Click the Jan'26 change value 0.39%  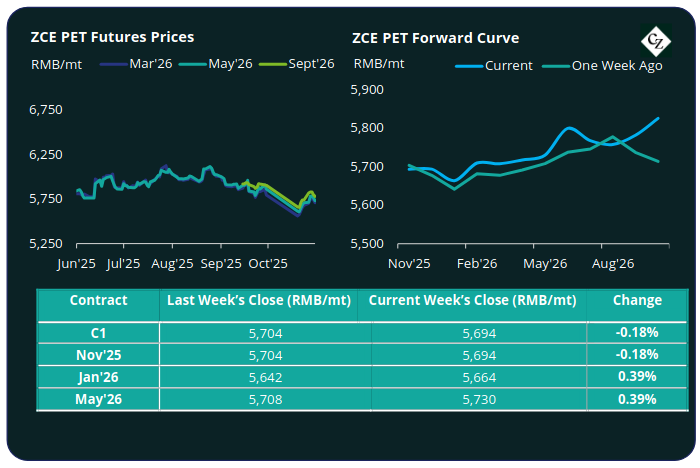[637, 376]
